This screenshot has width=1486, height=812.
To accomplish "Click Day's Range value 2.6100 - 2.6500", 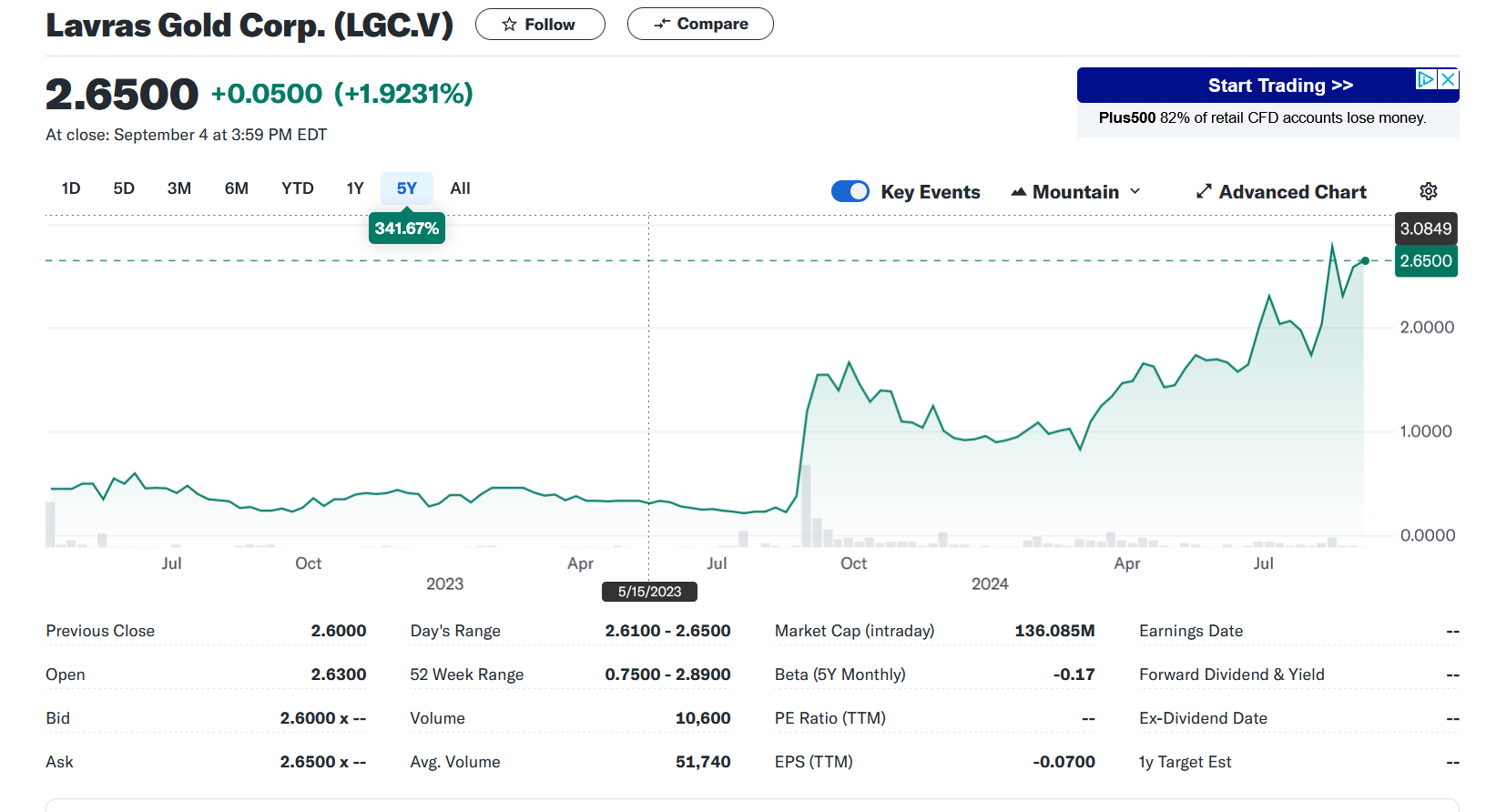I will (667, 631).
